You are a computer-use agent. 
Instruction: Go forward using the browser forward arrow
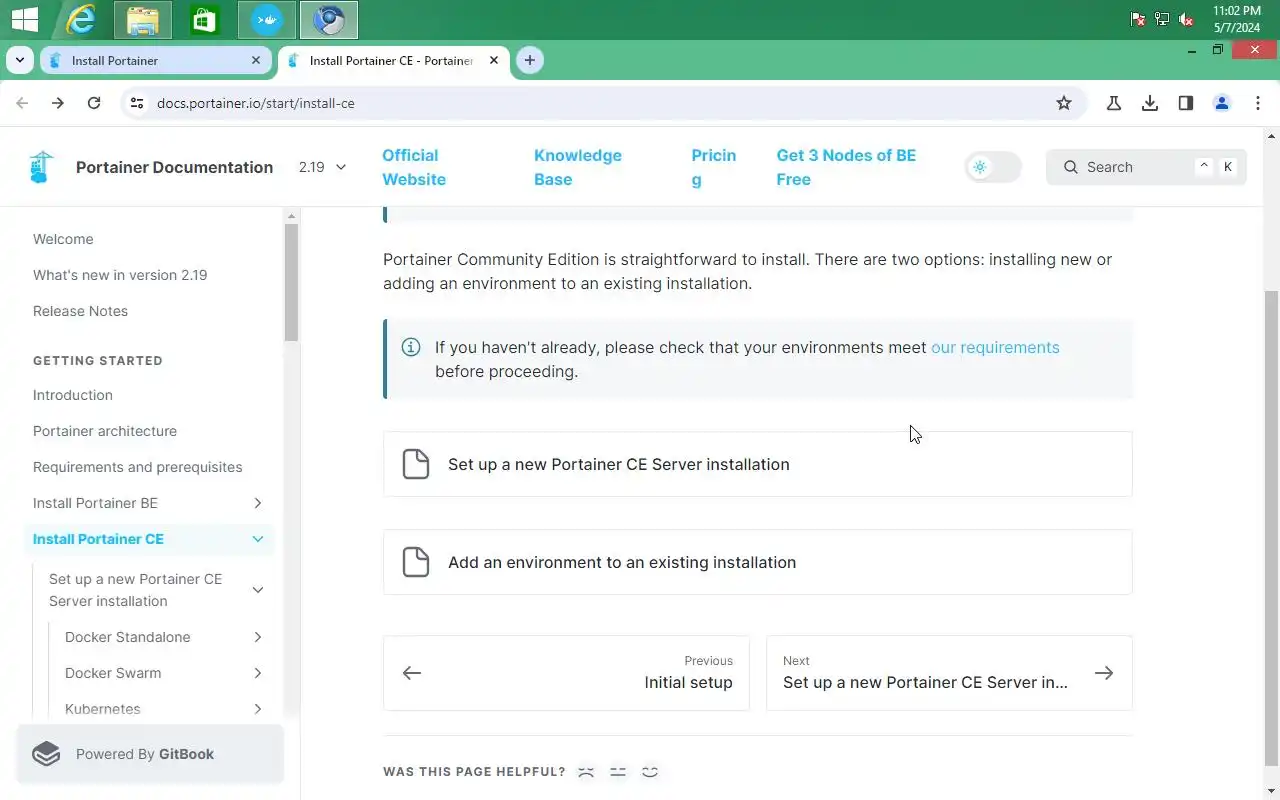pyautogui.click(x=58, y=103)
